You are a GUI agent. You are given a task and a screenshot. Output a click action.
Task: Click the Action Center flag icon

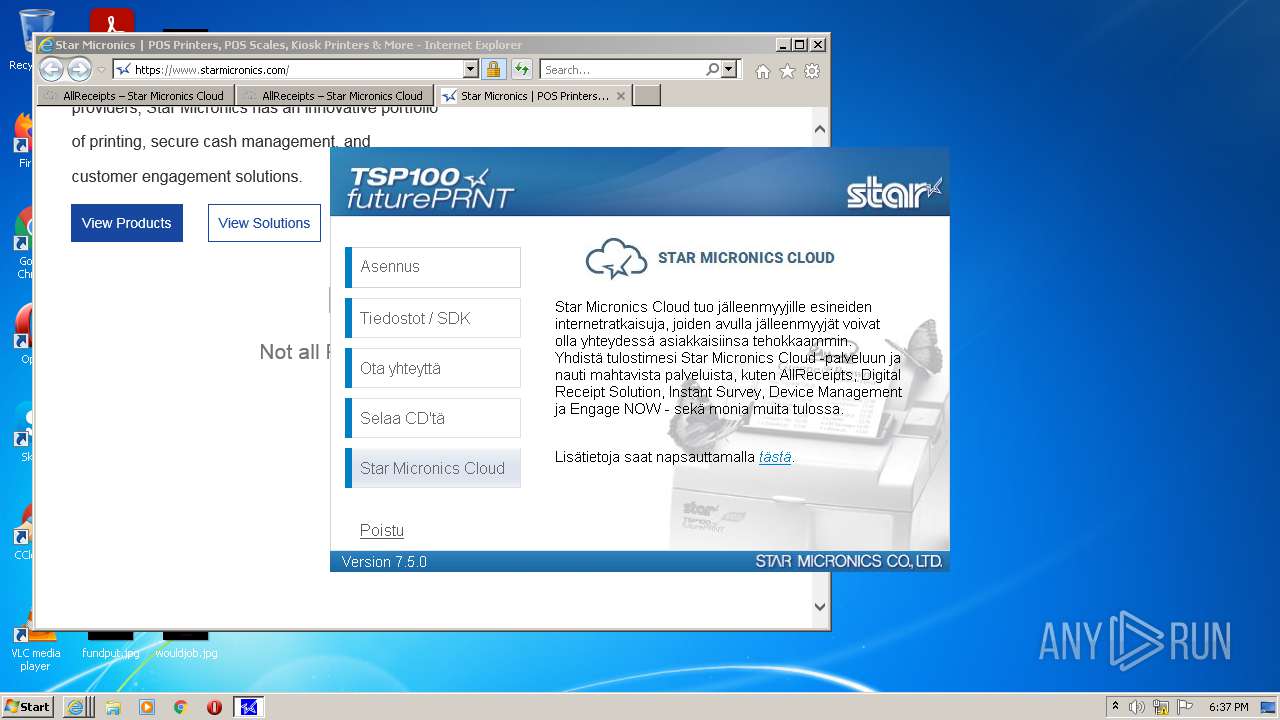click(1184, 707)
